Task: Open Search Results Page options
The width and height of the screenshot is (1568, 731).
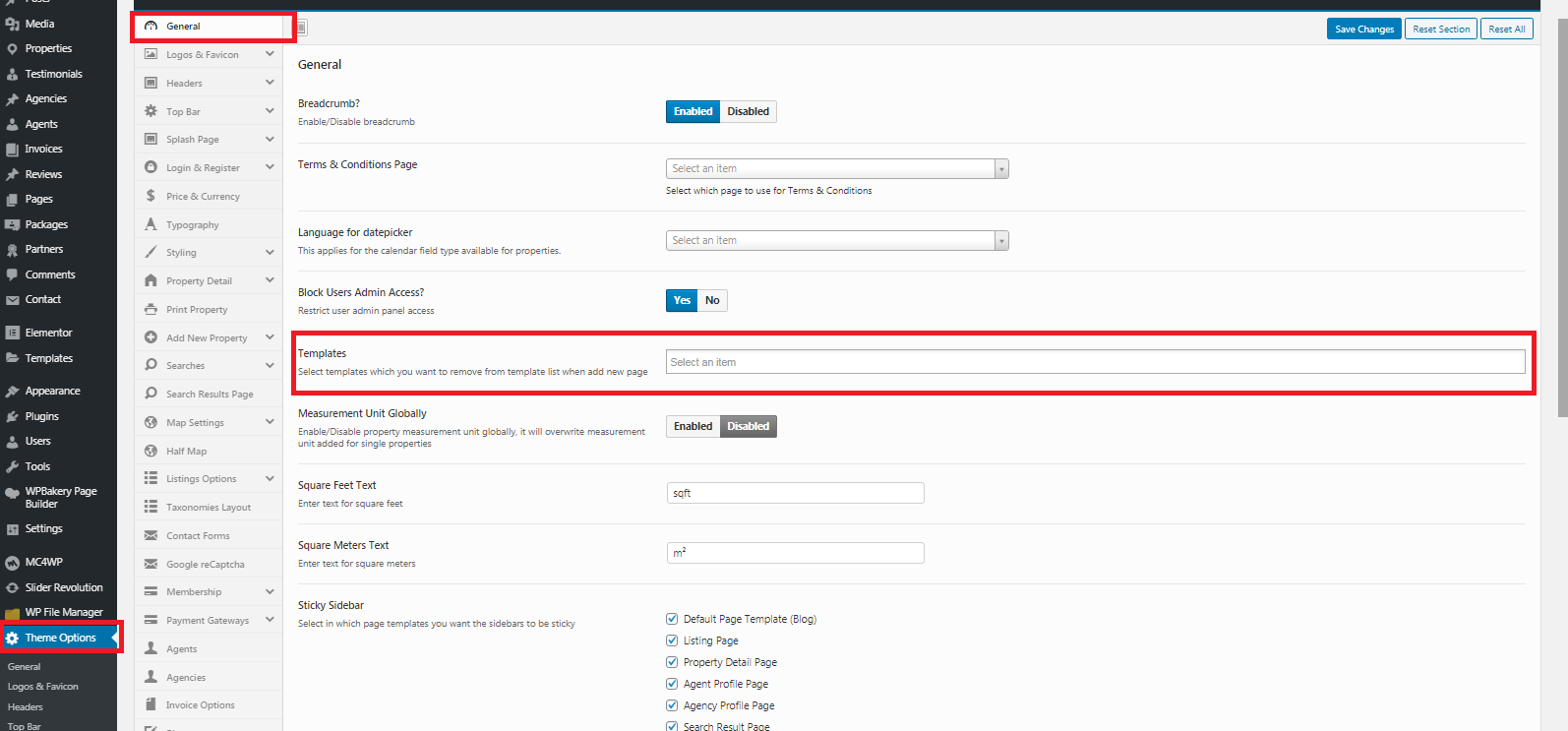Action: click(x=209, y=394)
